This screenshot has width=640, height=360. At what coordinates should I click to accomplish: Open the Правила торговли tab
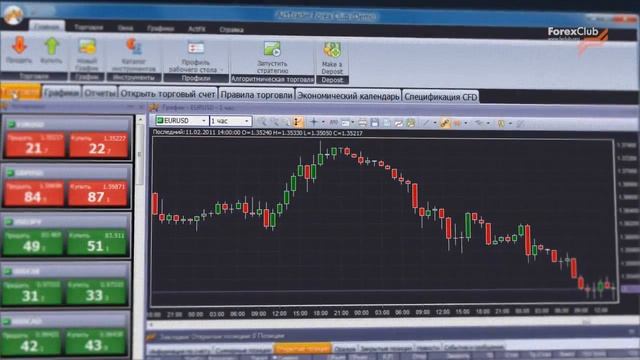point(256,95)
